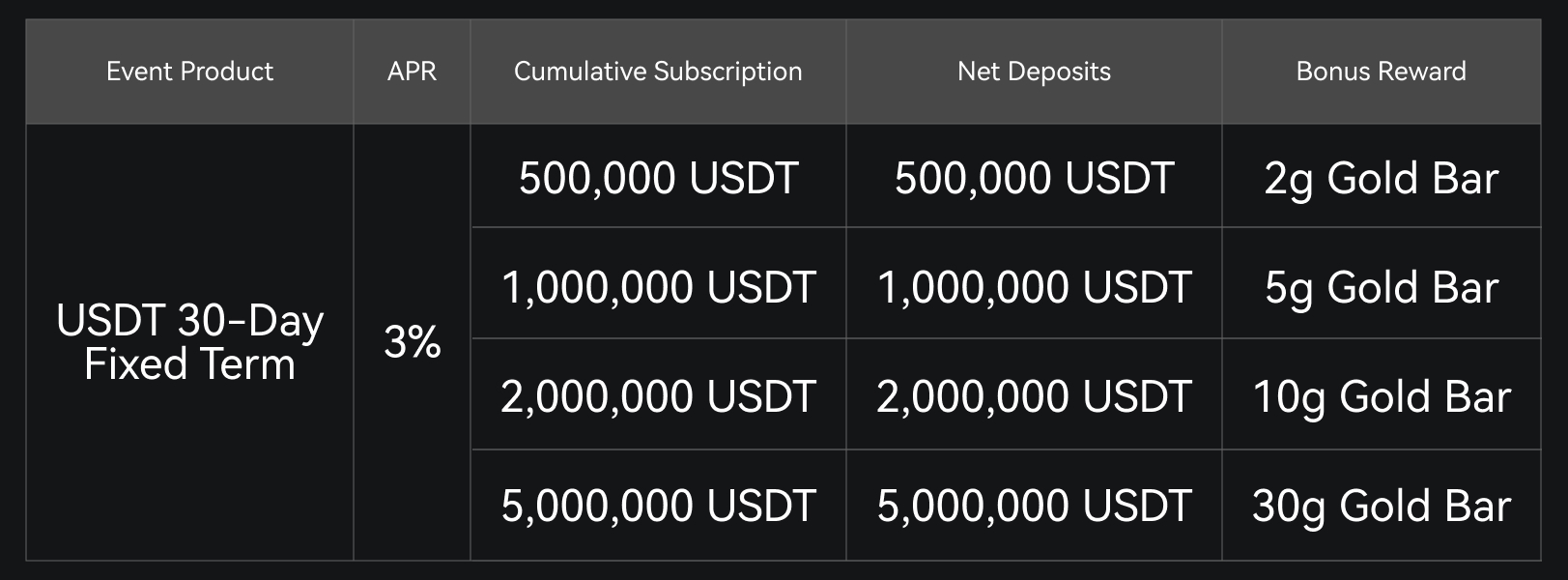Select 2,000,000 USDT in Net Deposits column
The width and height of the screenshot is (1568, 580).
(x=1034, y=396)
